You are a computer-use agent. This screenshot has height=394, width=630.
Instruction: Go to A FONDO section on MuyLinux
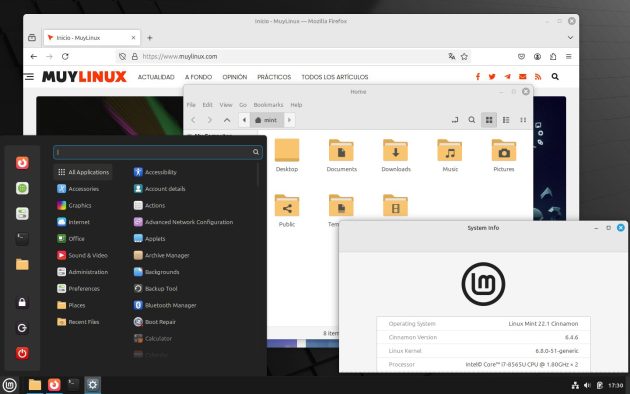198,77
